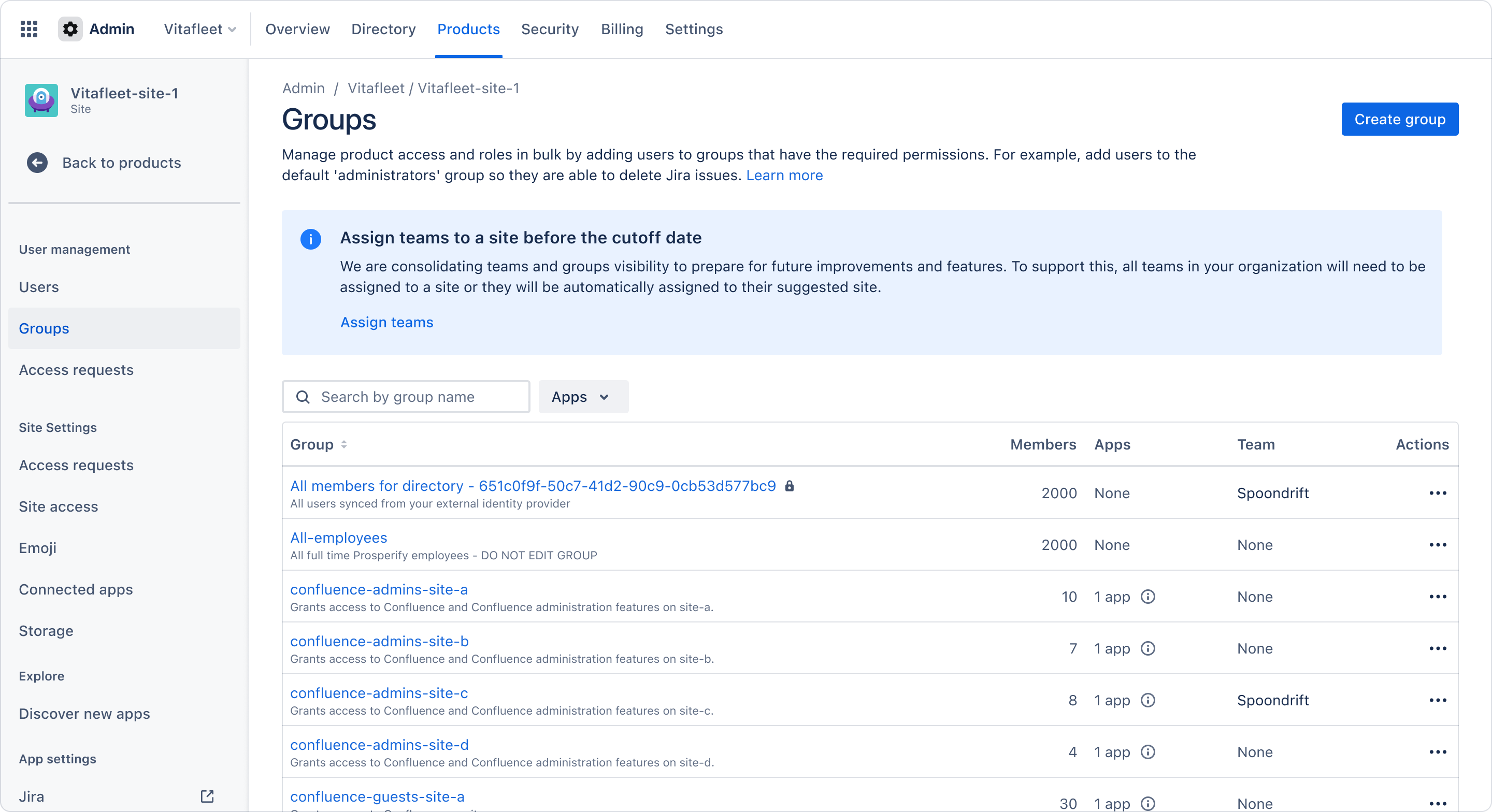The image size is (1492, 812).
Task: Expand the Vitafleet organization dropdown
Action: point(200,29)
